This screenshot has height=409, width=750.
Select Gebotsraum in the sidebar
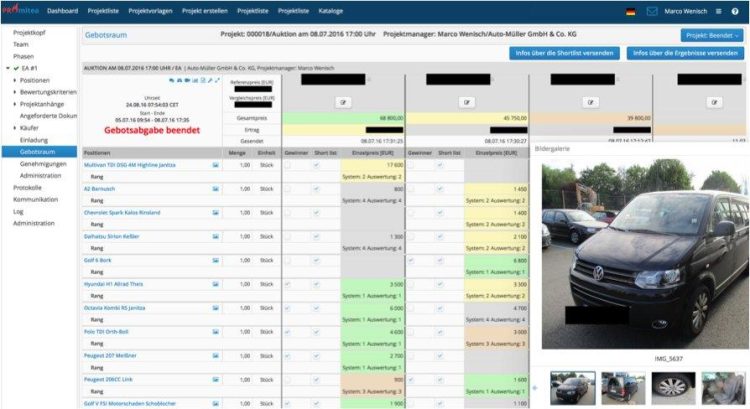coord(39,152)
